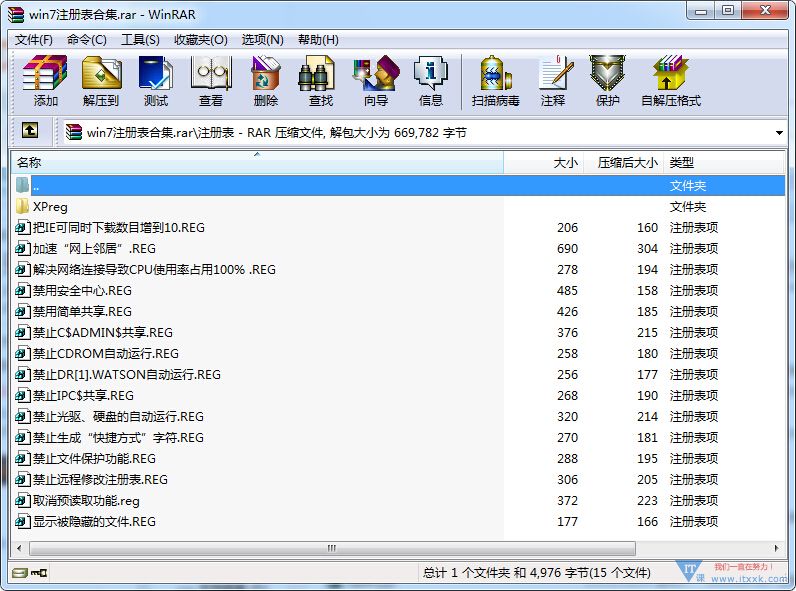This screenshot has height=591, width=796.
Task: Click the archive icon in address bar
Action: [x=74, y=132]
